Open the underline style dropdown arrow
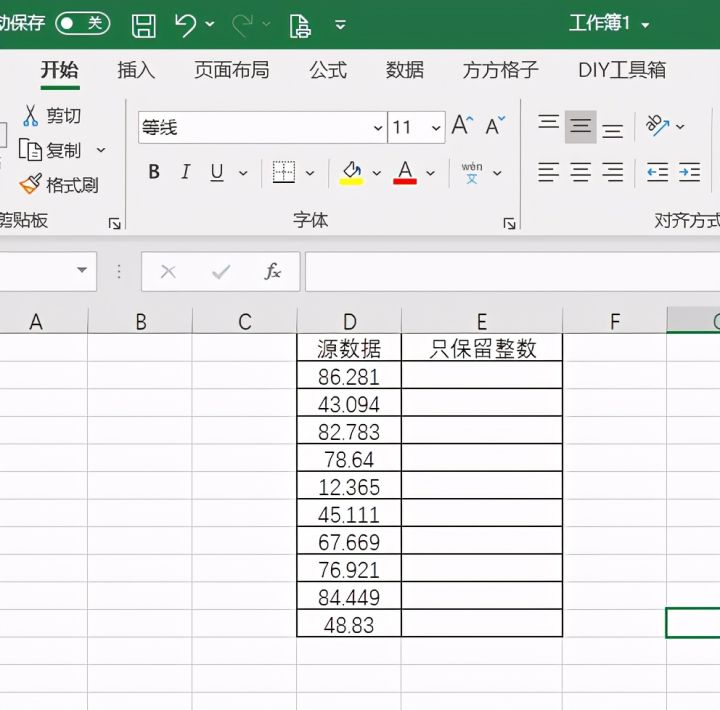The height and width of the screenshot is (710, 720). [x=243, y=173]
